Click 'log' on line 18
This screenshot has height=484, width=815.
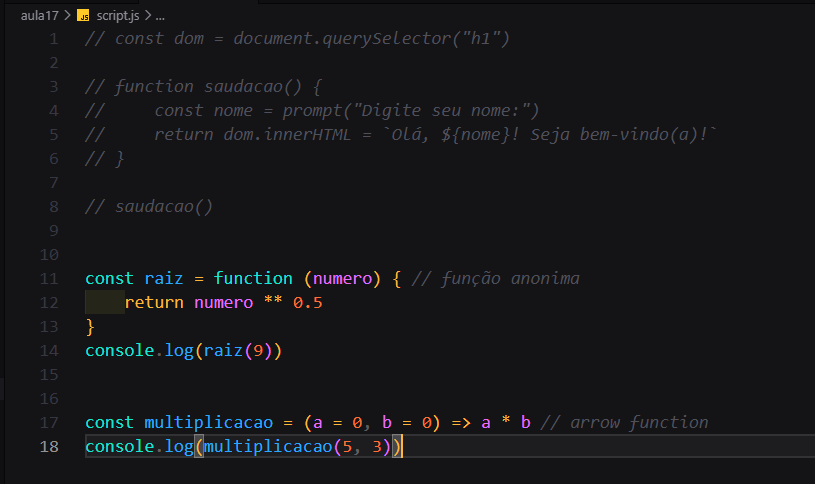179,447
